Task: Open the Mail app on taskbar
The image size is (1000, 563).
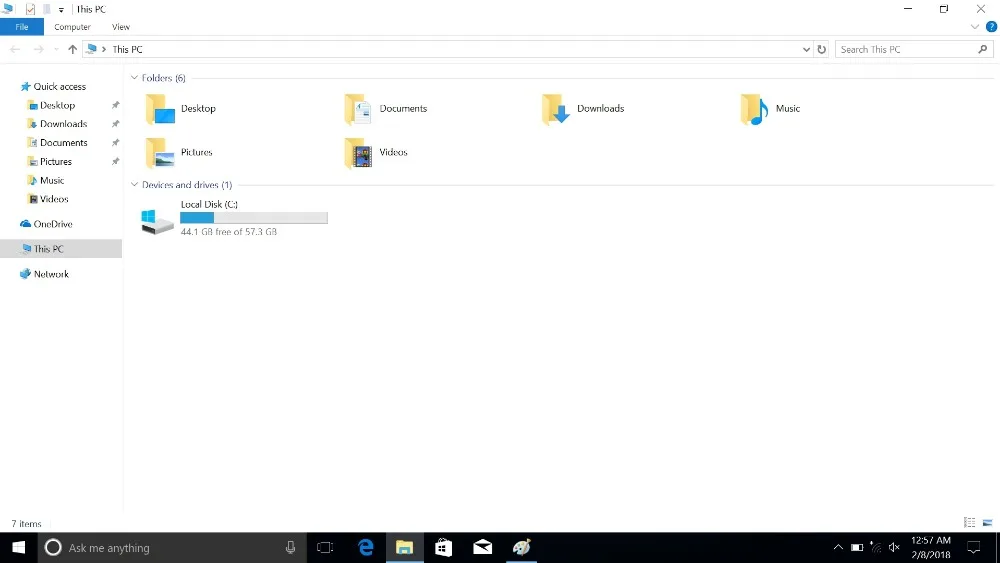Action: (482, 548)
